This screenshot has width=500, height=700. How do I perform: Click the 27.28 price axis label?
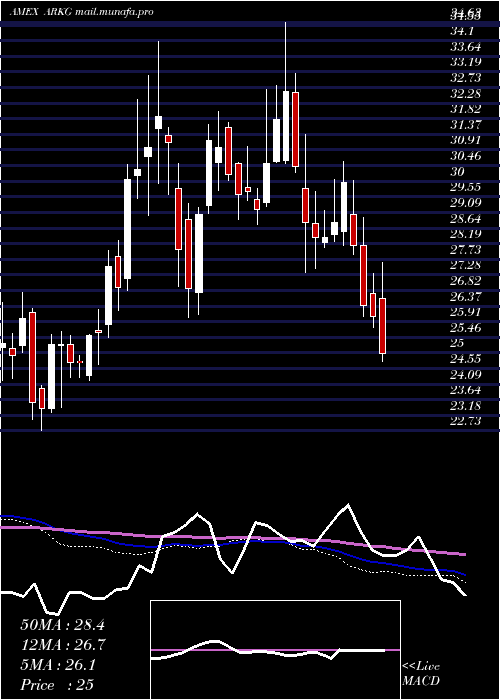click(x=466, y=265)
